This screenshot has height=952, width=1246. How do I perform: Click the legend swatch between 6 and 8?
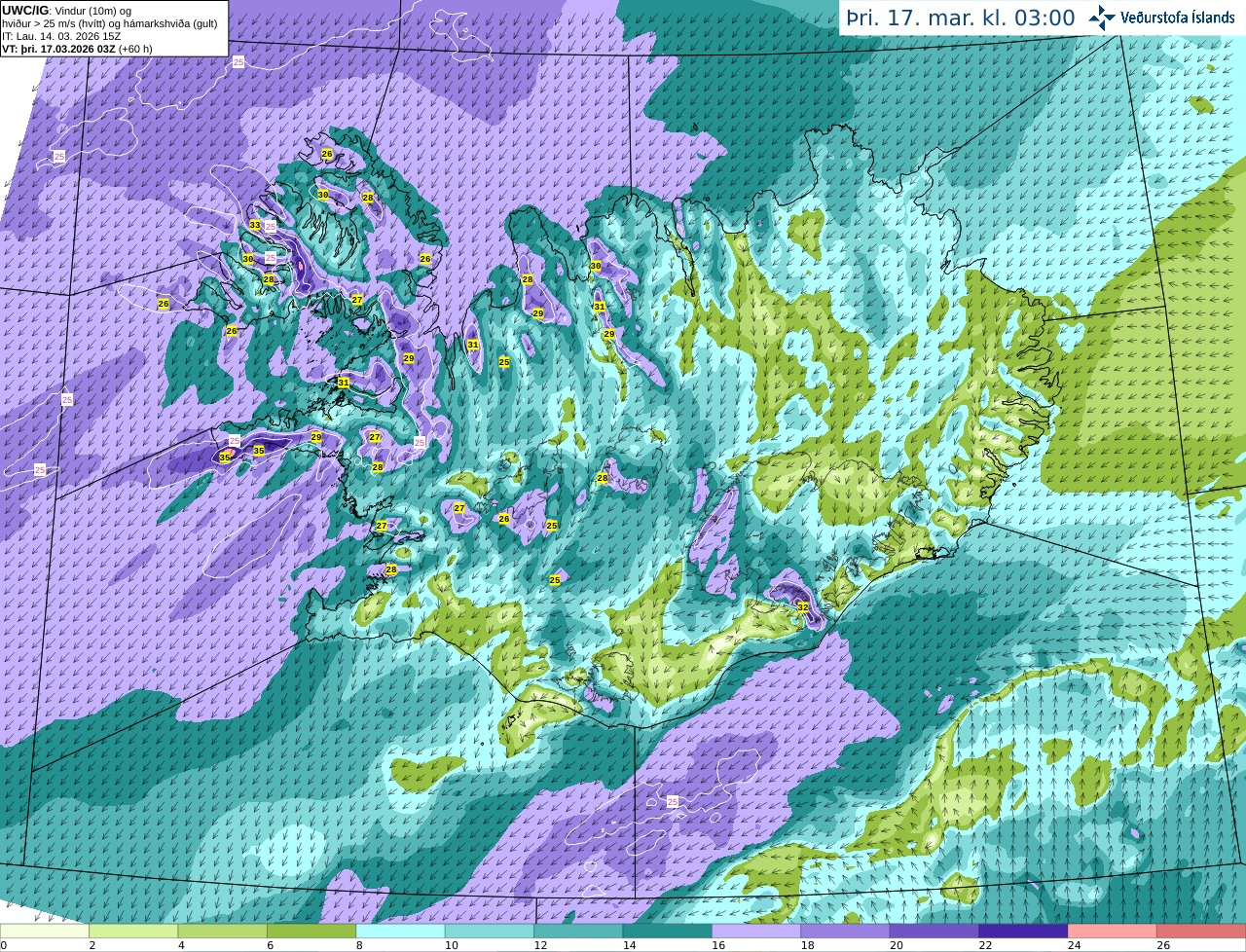(x=311, y=932)
